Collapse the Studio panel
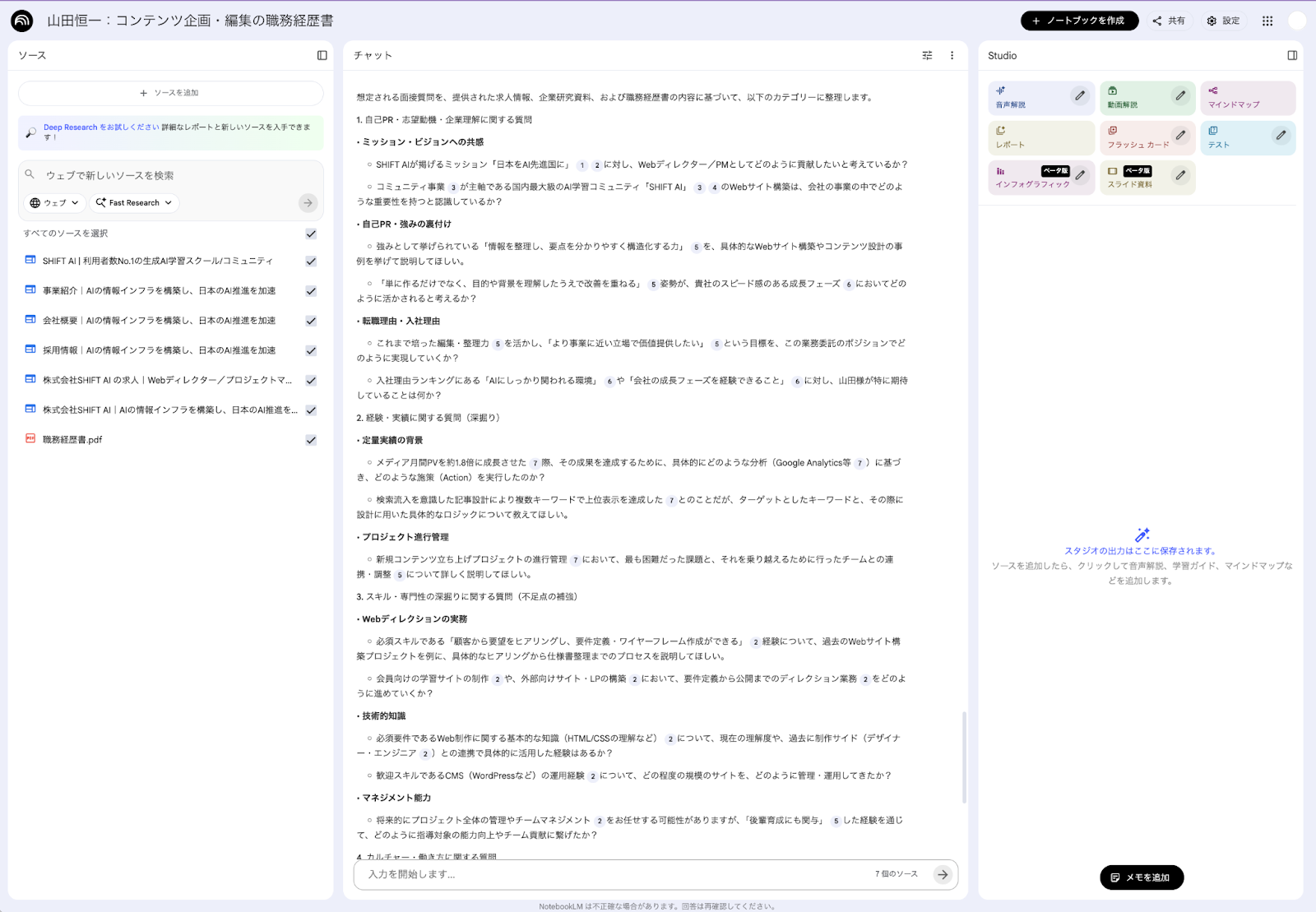Screen dimensions: 1316x912 tap(1291, 55)
